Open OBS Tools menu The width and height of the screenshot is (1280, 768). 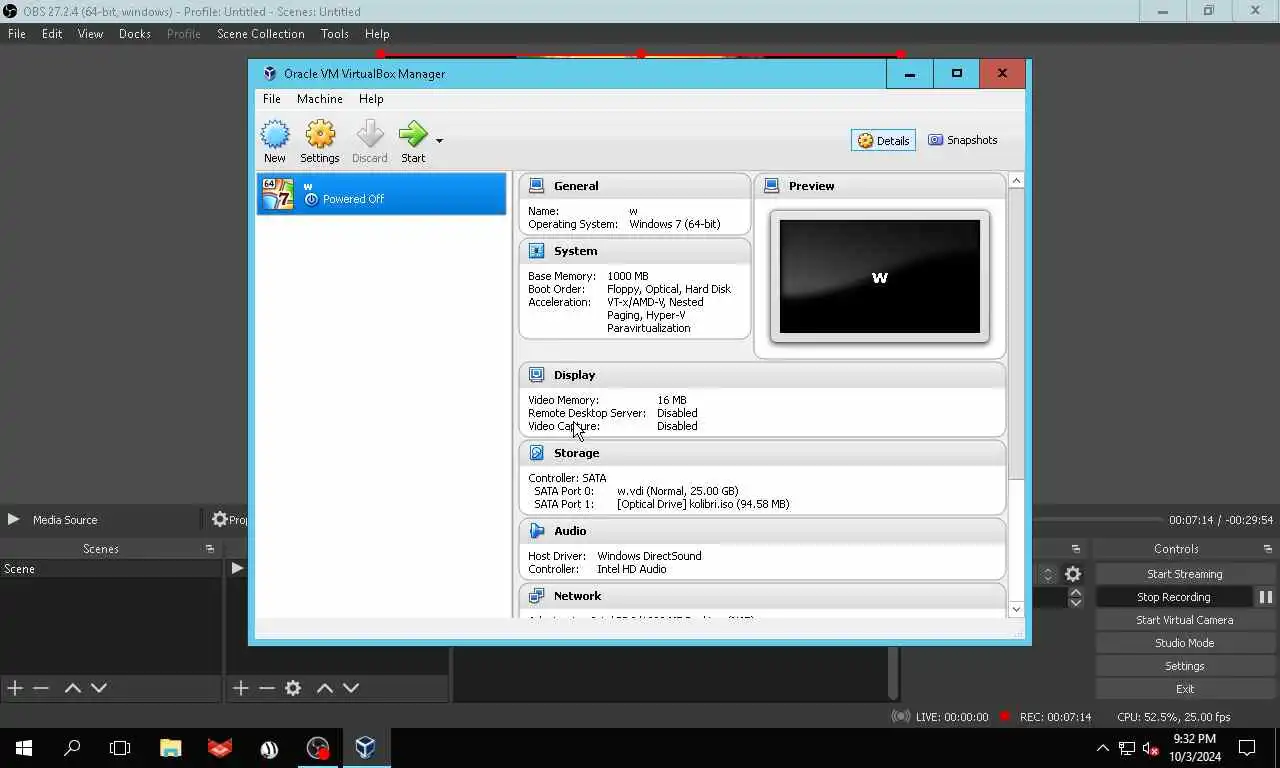click(335, 34)
